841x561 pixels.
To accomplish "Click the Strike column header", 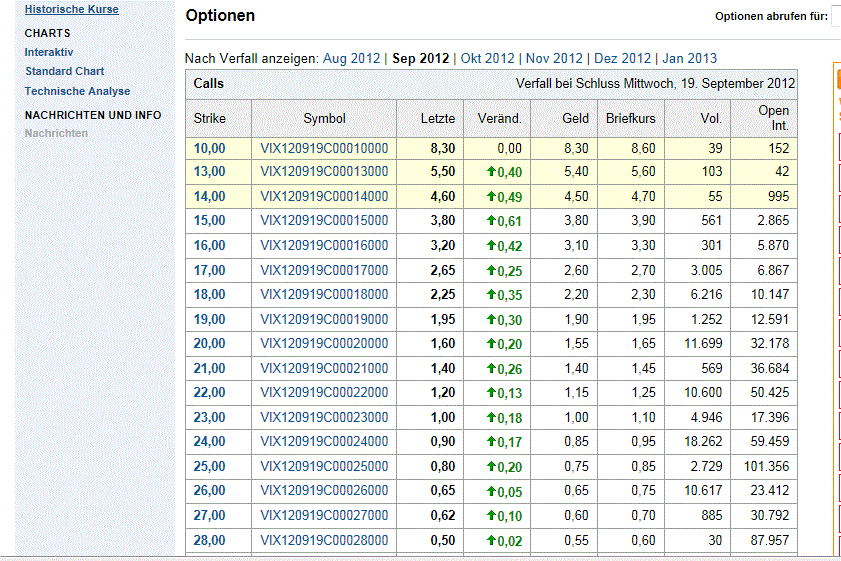I will pos(209,118).
